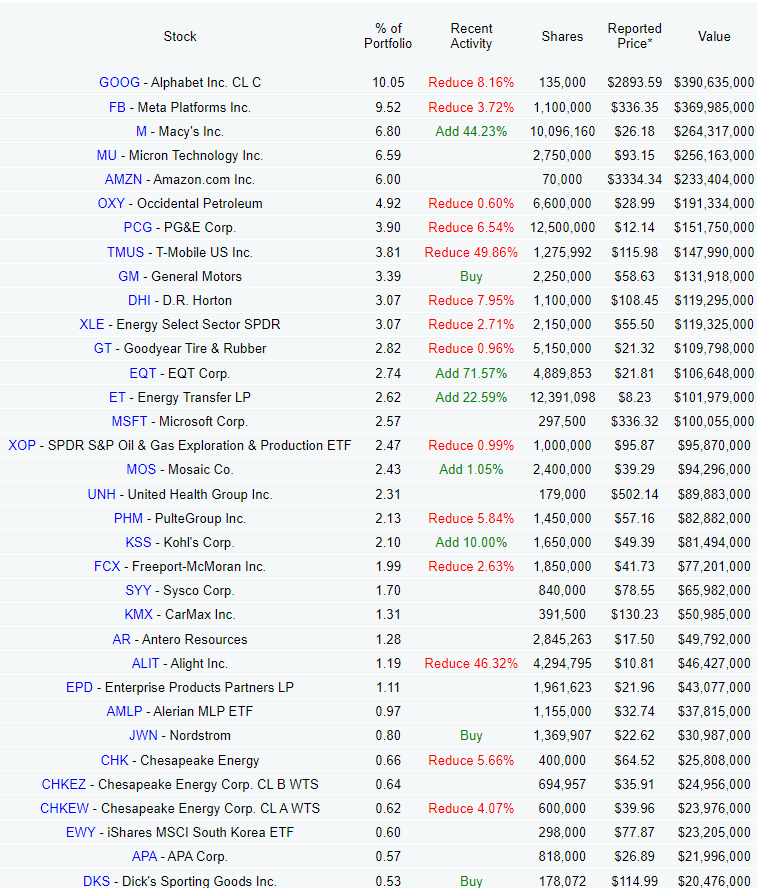The height and width of the screenshot is (888, 757).
Task: Click the $390,635,000 value cell
Action: point(714,83)
